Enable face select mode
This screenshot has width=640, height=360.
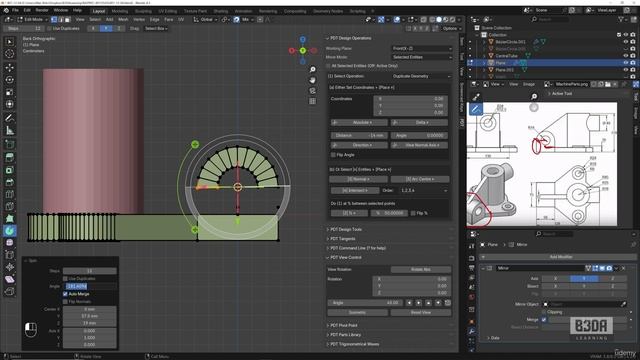pyautogui.click(x=67, y=20)
